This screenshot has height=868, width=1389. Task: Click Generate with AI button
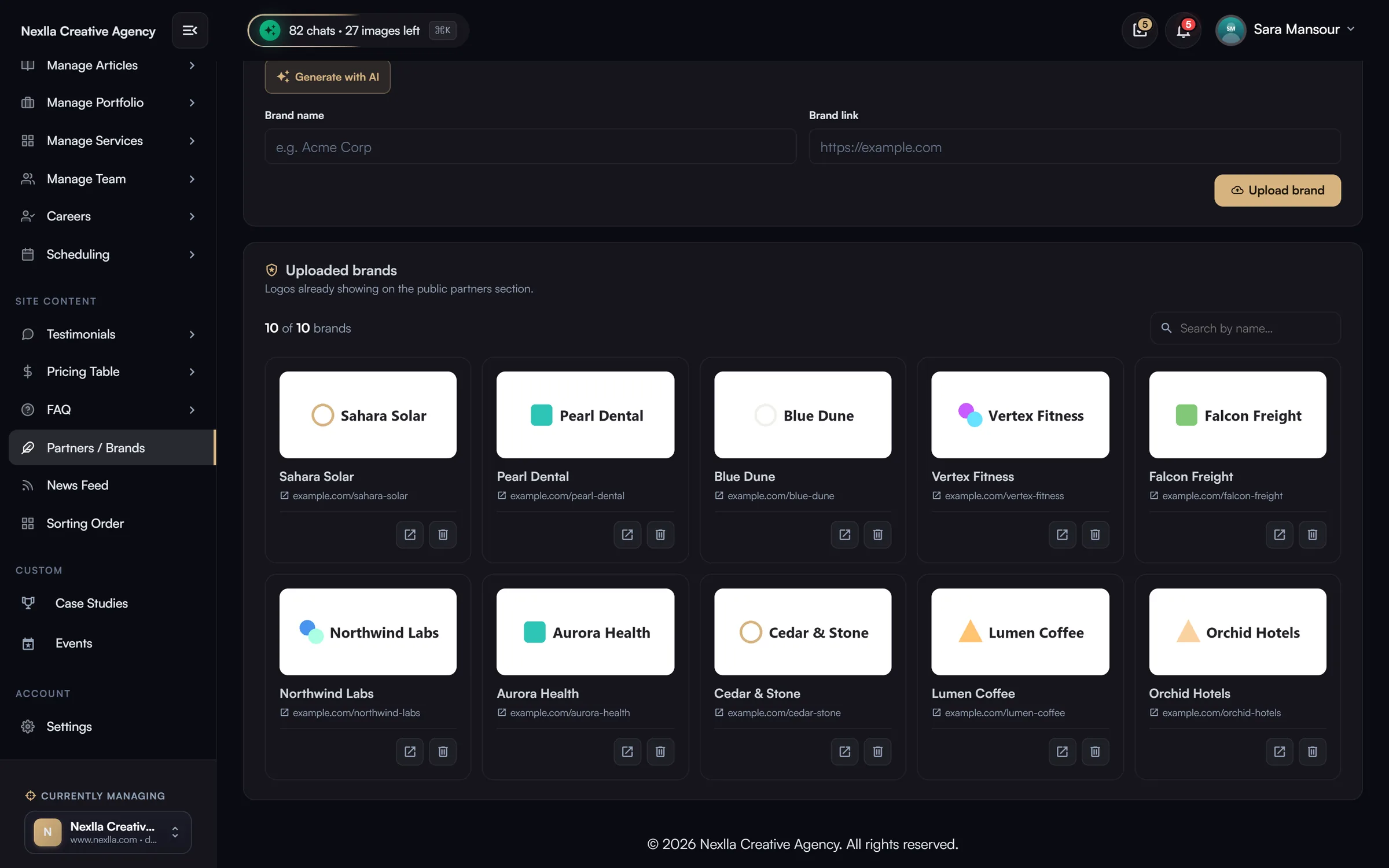tap(328, 77)
